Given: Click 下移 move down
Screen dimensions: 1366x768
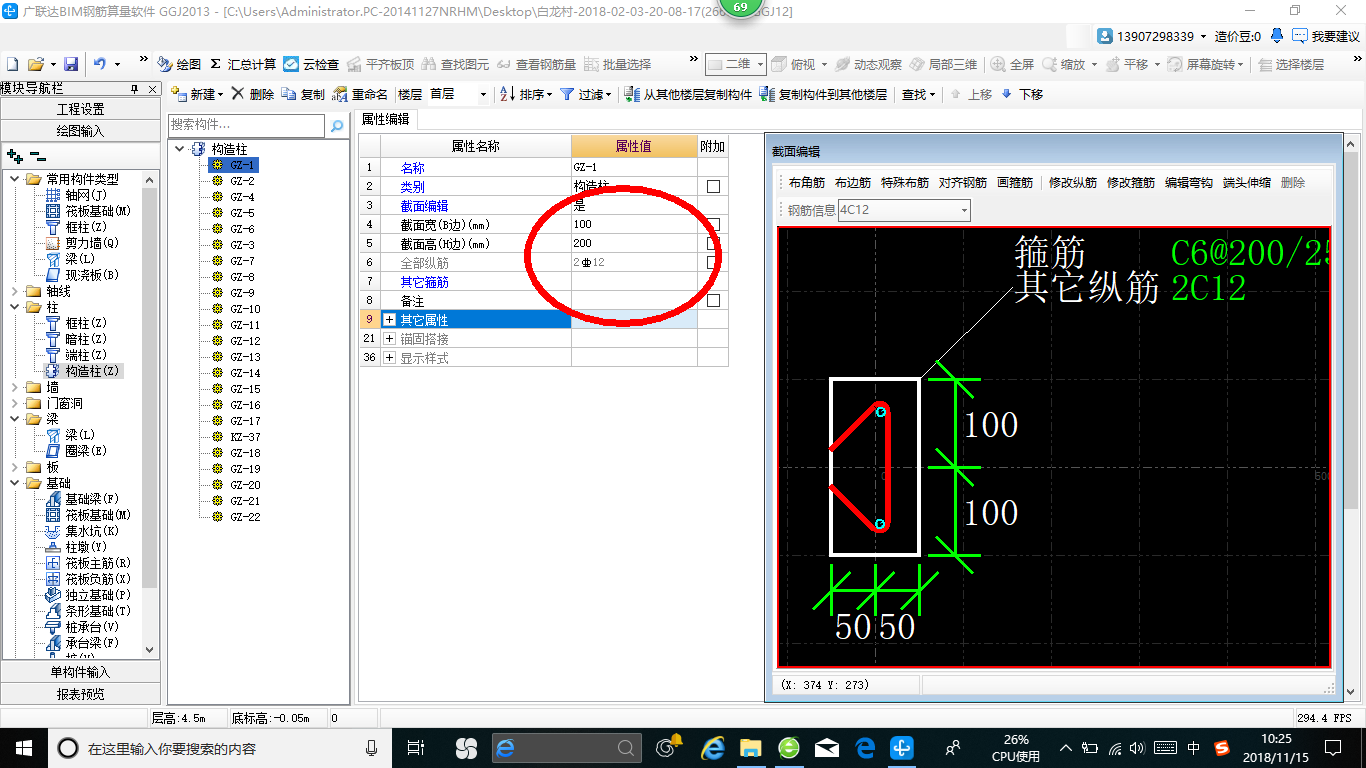Looking at the screenshot, I should point(1022,94).
